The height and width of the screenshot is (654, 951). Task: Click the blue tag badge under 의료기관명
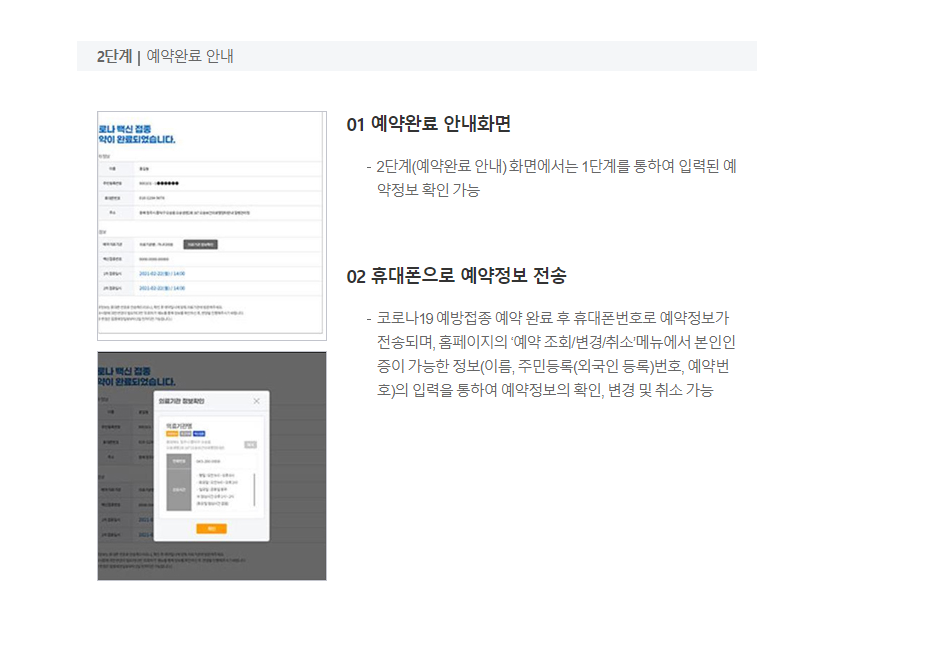pyautogui.click(x=199, y=434)
